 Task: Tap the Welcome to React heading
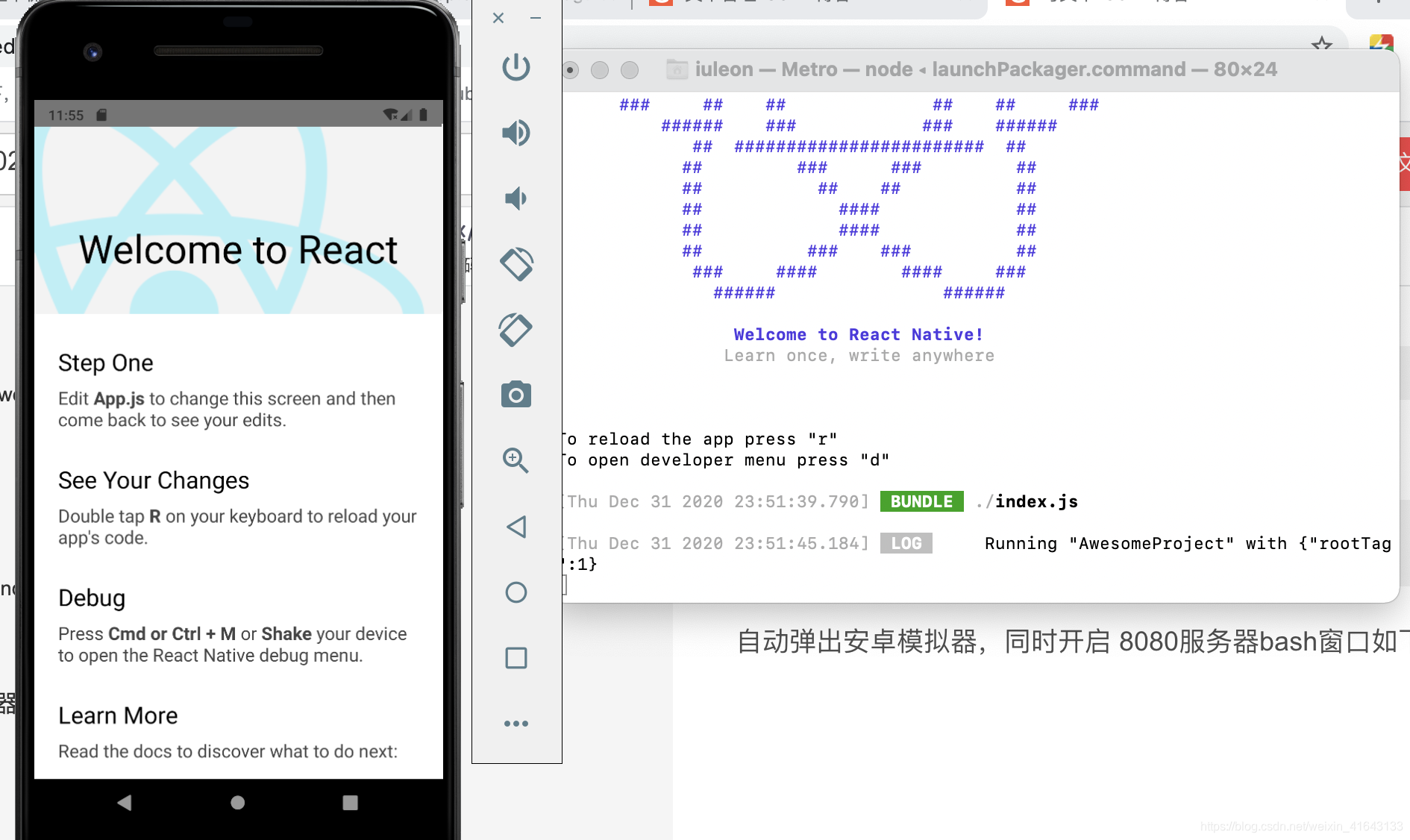click(x=238, y=250)
